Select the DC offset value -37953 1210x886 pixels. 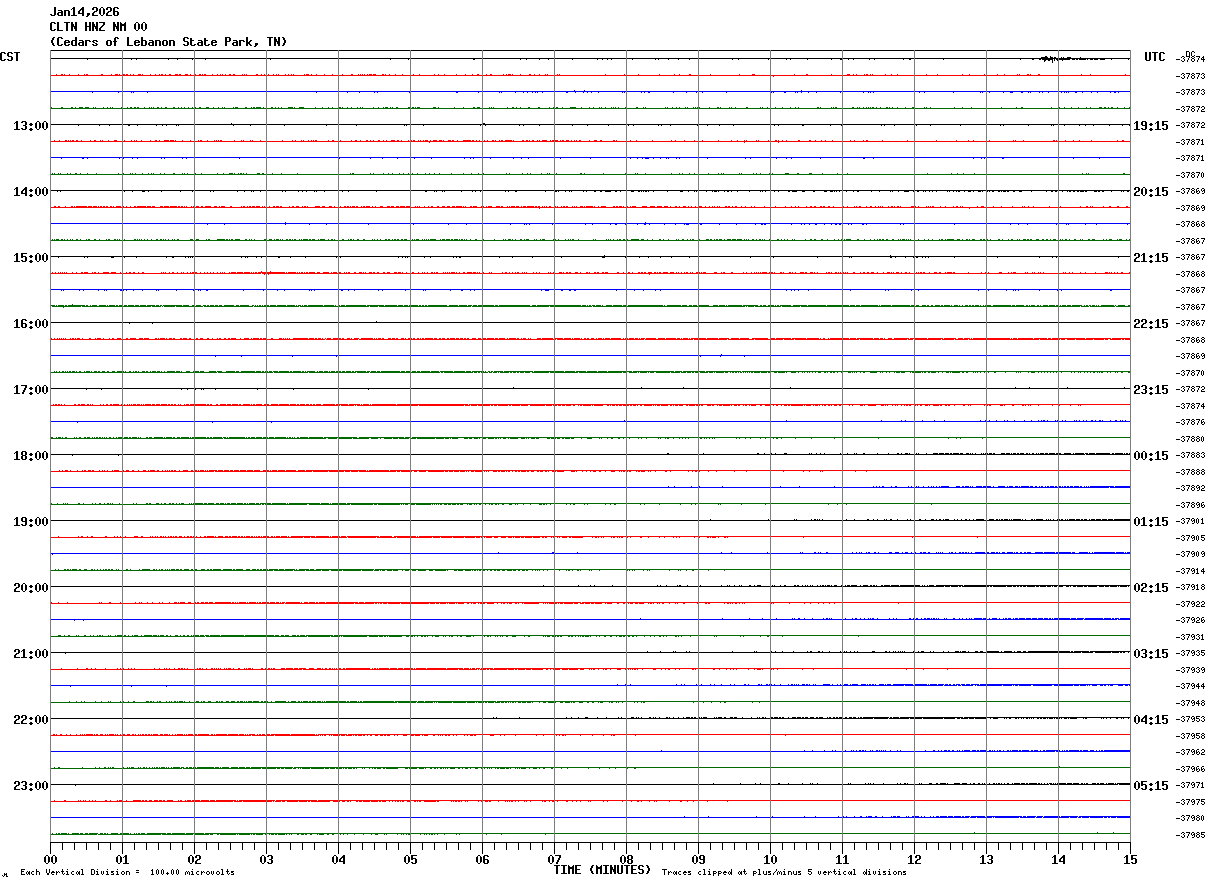point(1191,720)
